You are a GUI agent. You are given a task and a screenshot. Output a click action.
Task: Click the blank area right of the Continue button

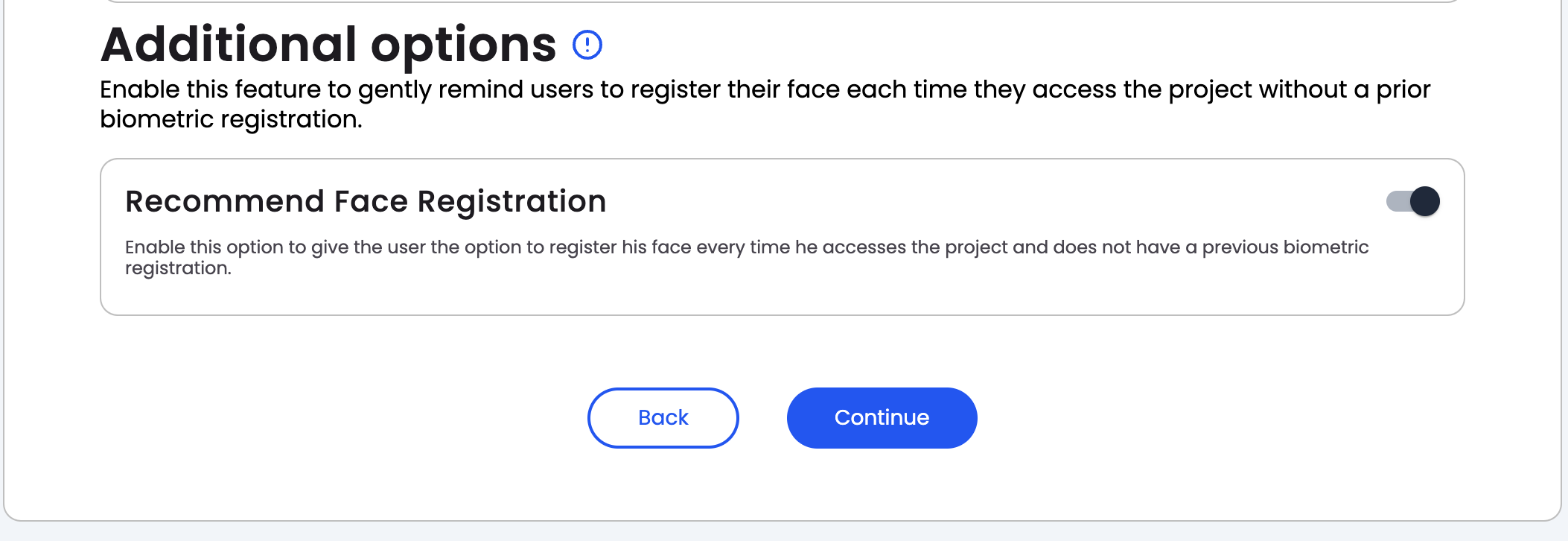[1228, 418]
